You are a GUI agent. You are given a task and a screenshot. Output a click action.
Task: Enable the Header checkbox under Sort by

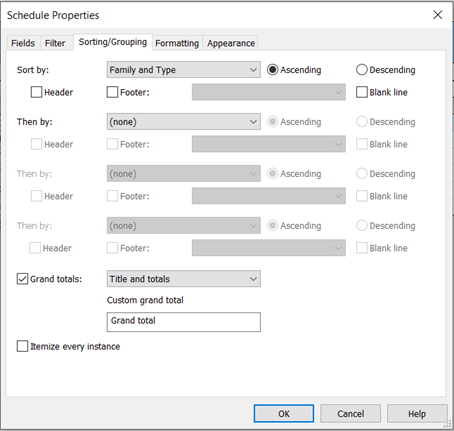tap(36, 92)
